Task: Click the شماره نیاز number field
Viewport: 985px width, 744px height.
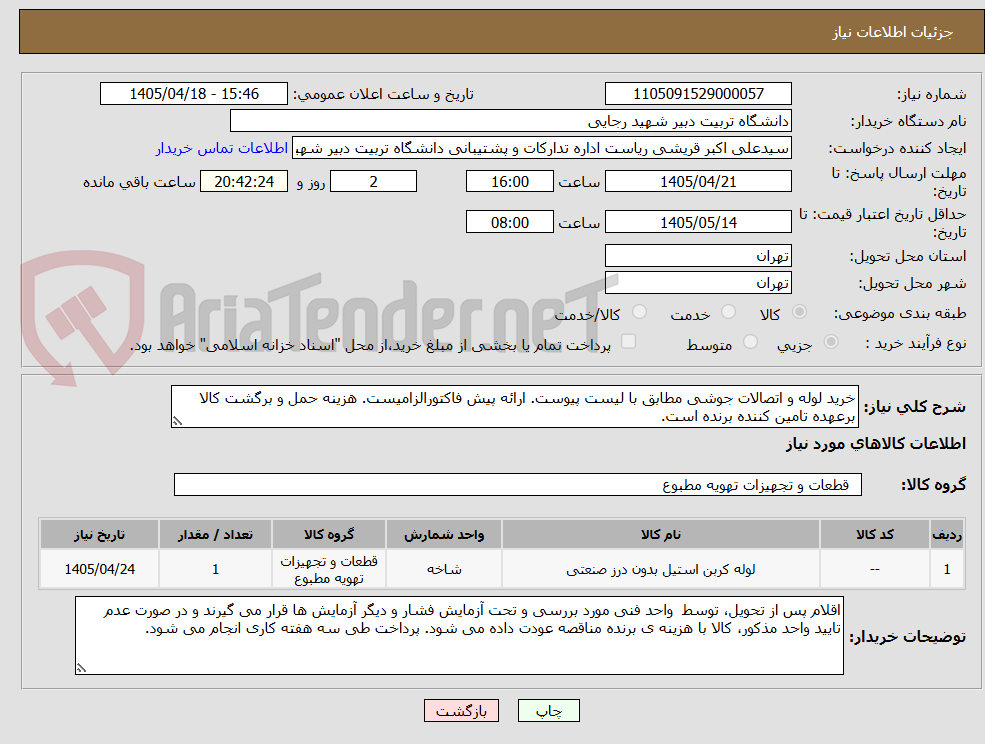Action: pos(698,94)
